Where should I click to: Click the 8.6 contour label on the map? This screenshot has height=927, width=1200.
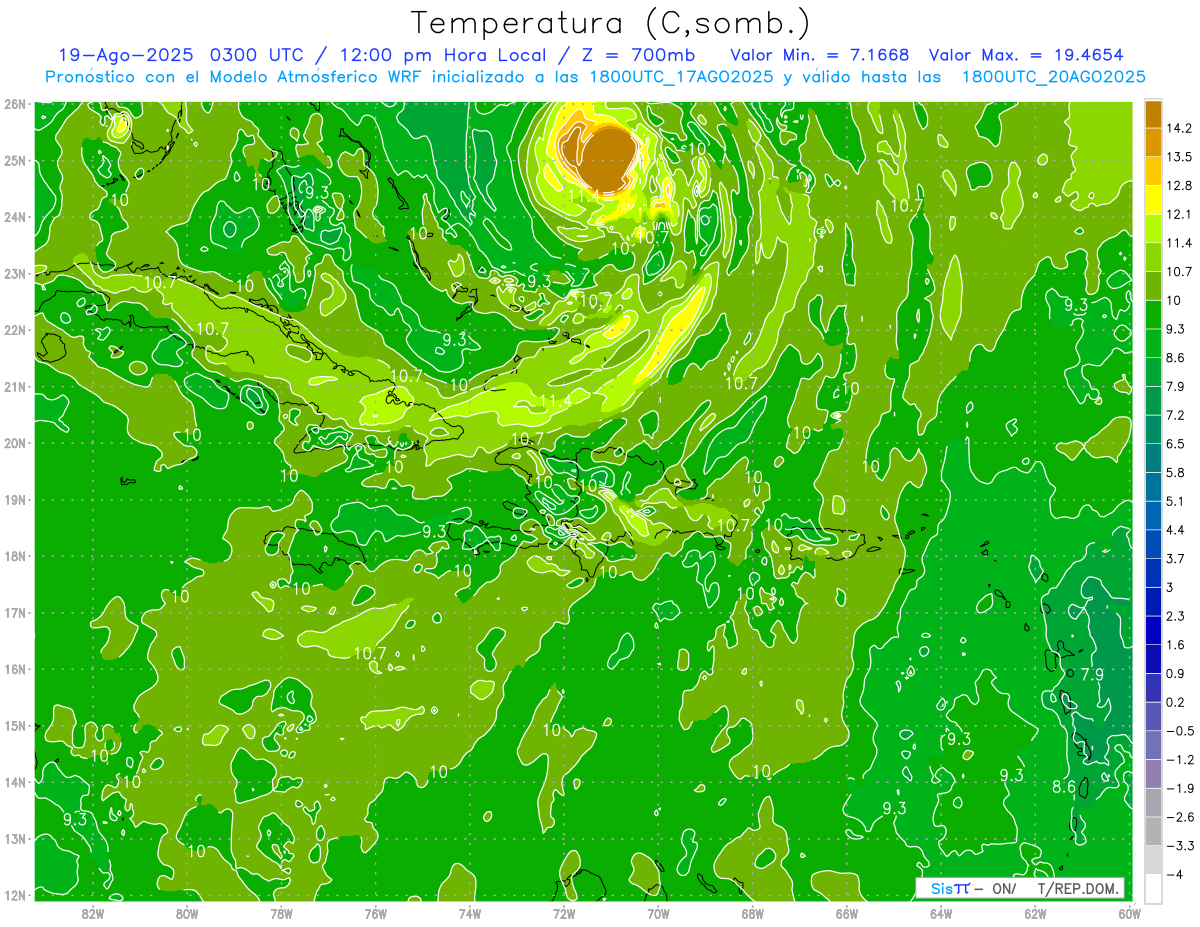tap(1063, 787)
